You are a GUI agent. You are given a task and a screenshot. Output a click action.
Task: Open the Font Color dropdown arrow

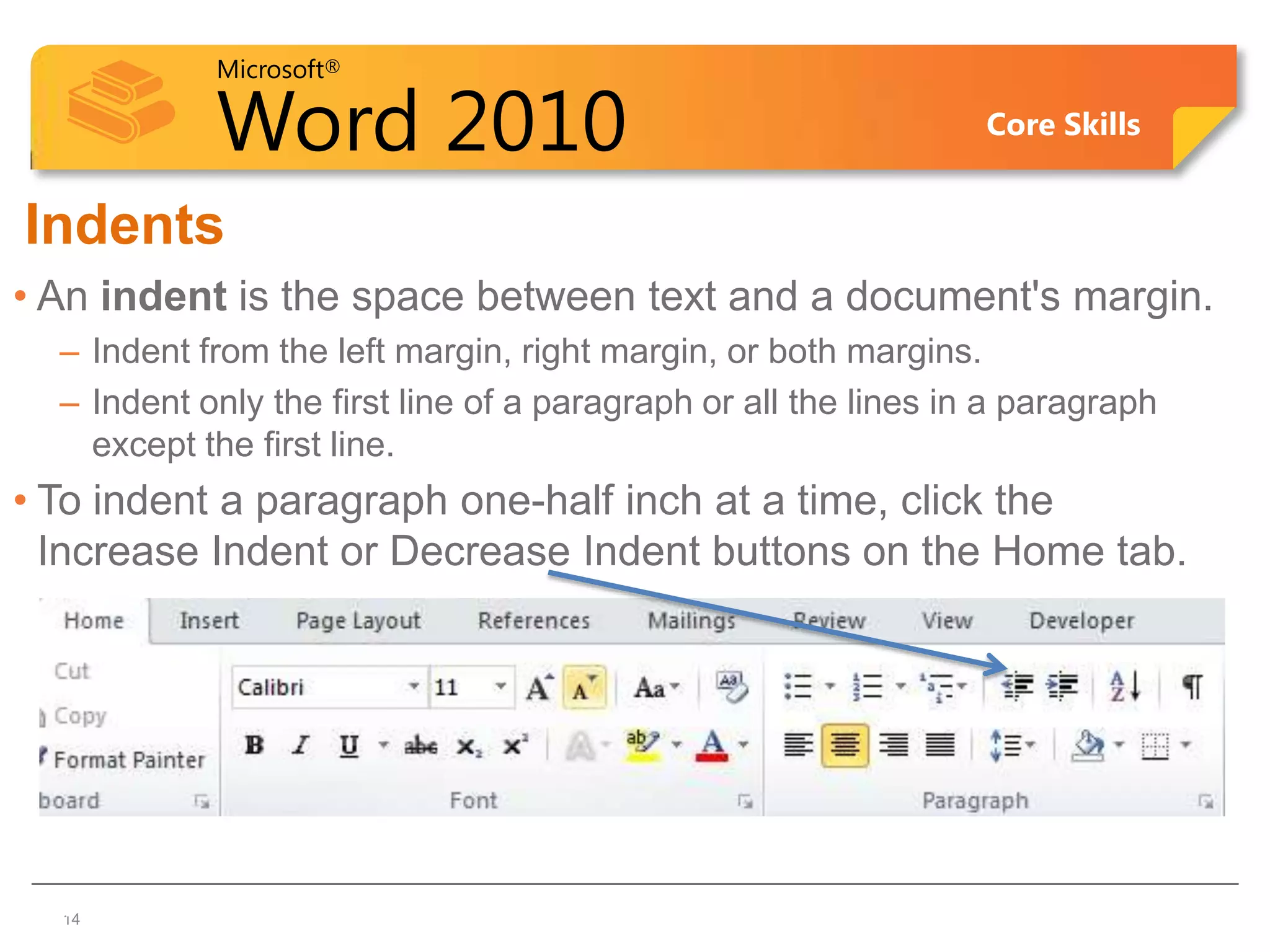pyautogui.click(x=743, y=744)
